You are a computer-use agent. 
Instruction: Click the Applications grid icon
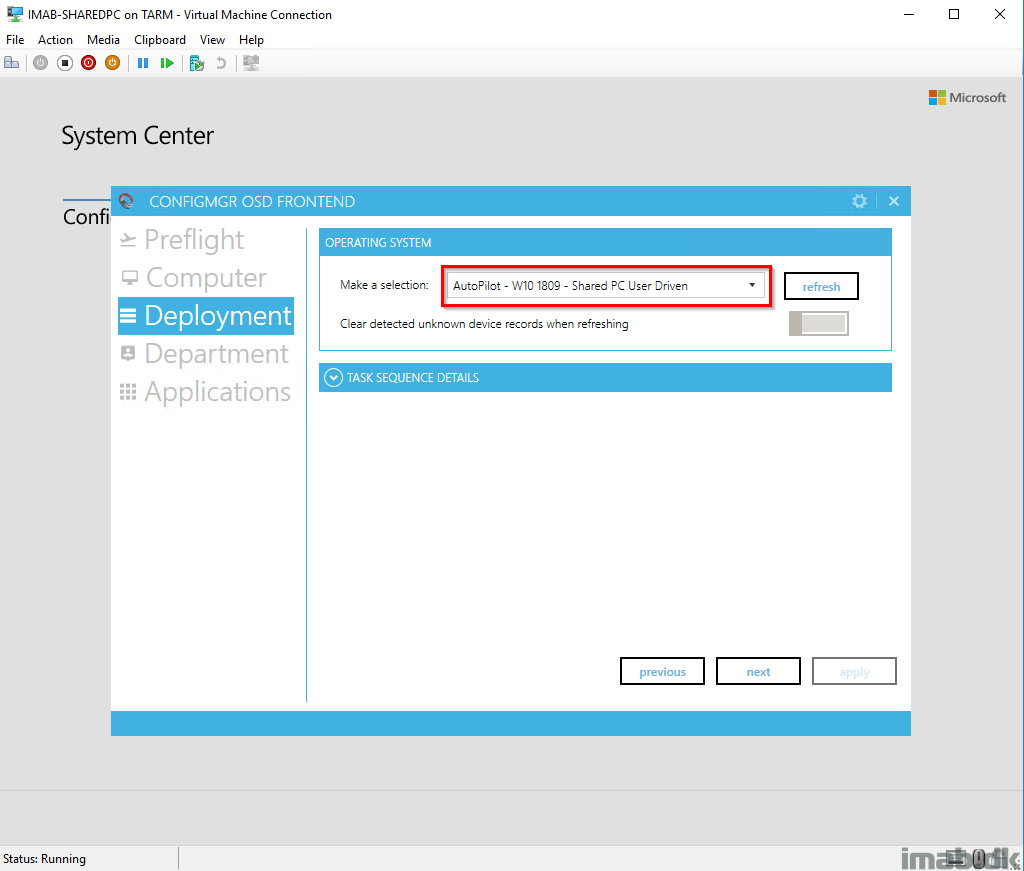coord(128,392)
